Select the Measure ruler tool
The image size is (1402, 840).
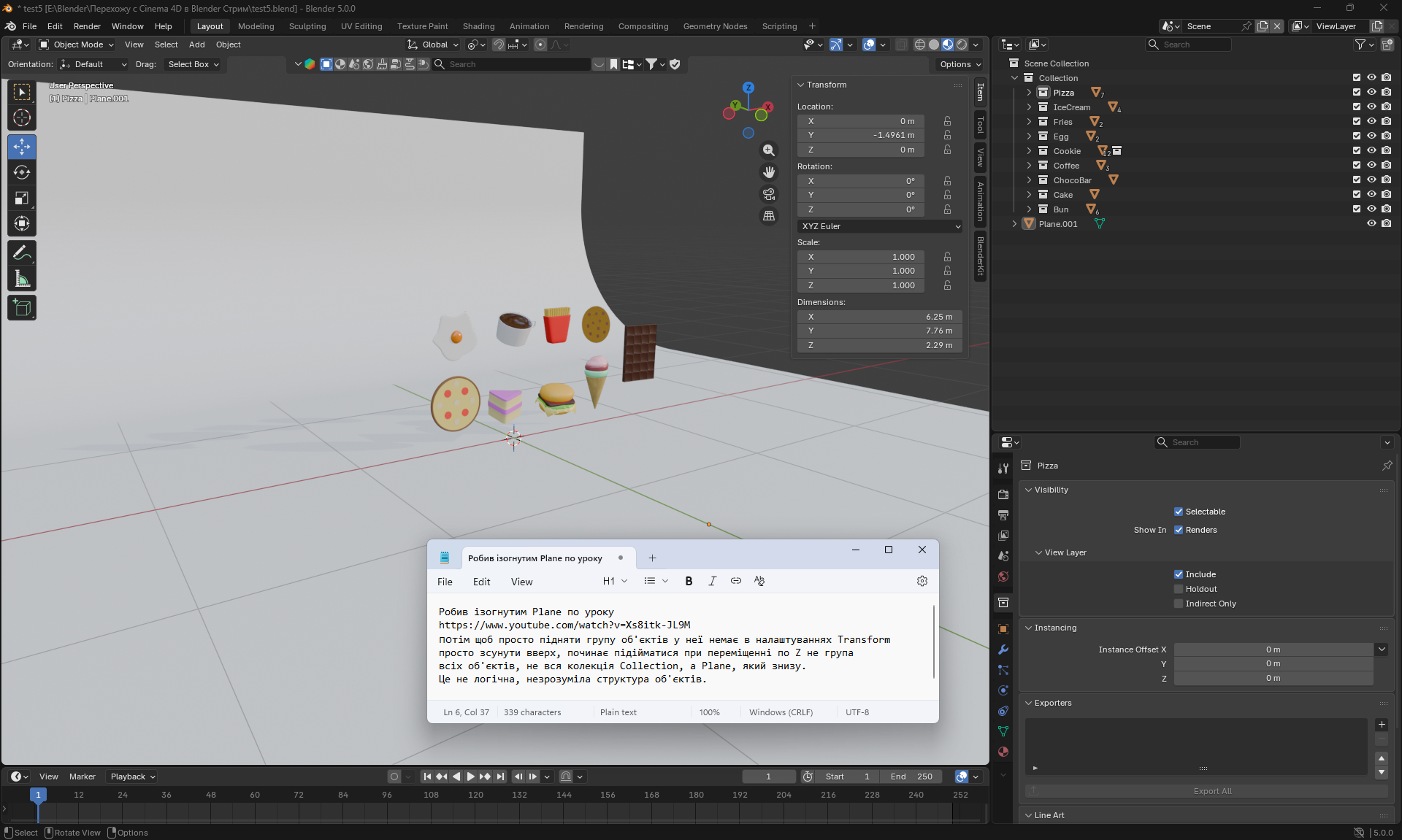(x=22, y=279)
